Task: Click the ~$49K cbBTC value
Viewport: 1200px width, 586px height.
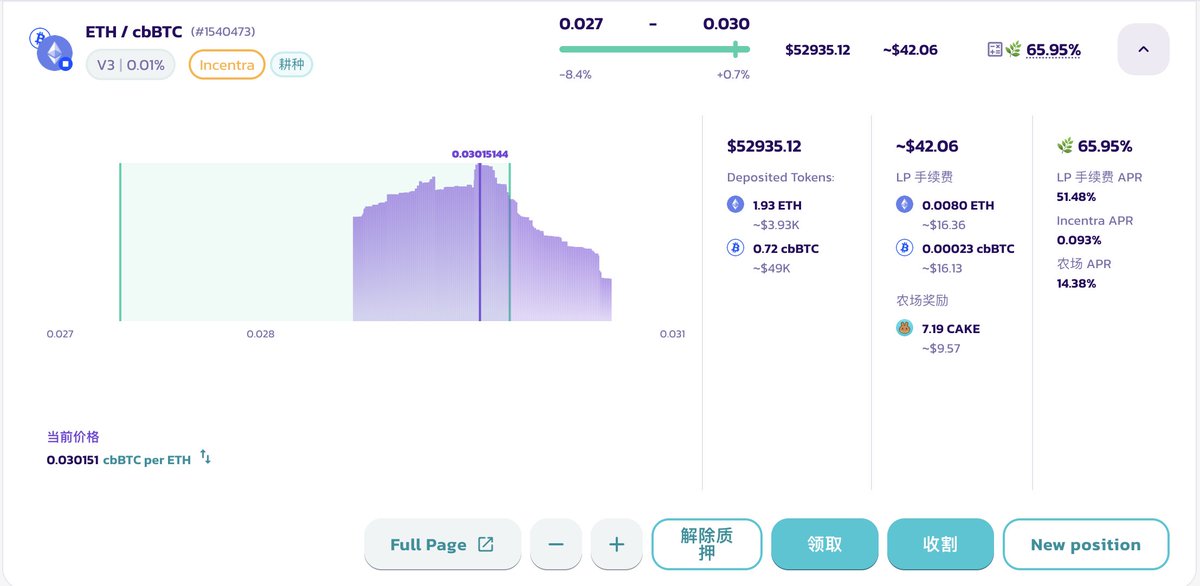Action: [772, 268]
